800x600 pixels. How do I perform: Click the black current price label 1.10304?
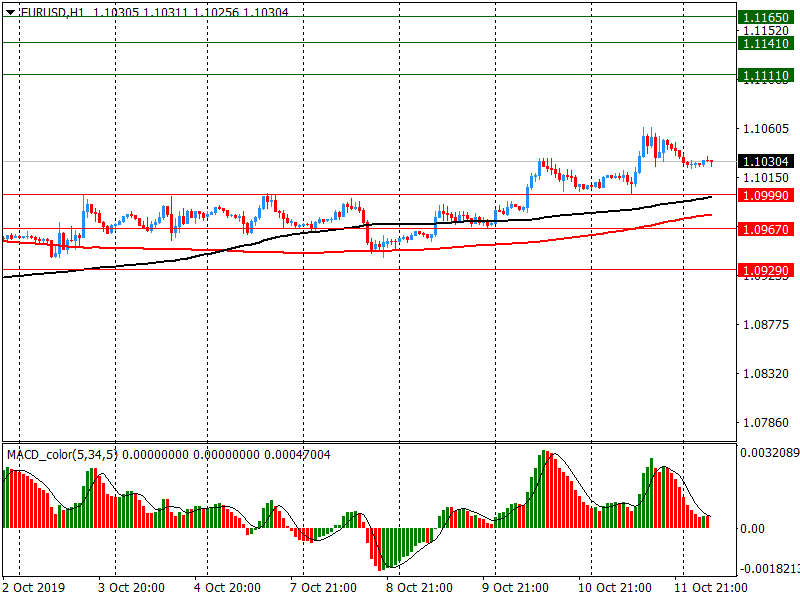tap(766, 161)
